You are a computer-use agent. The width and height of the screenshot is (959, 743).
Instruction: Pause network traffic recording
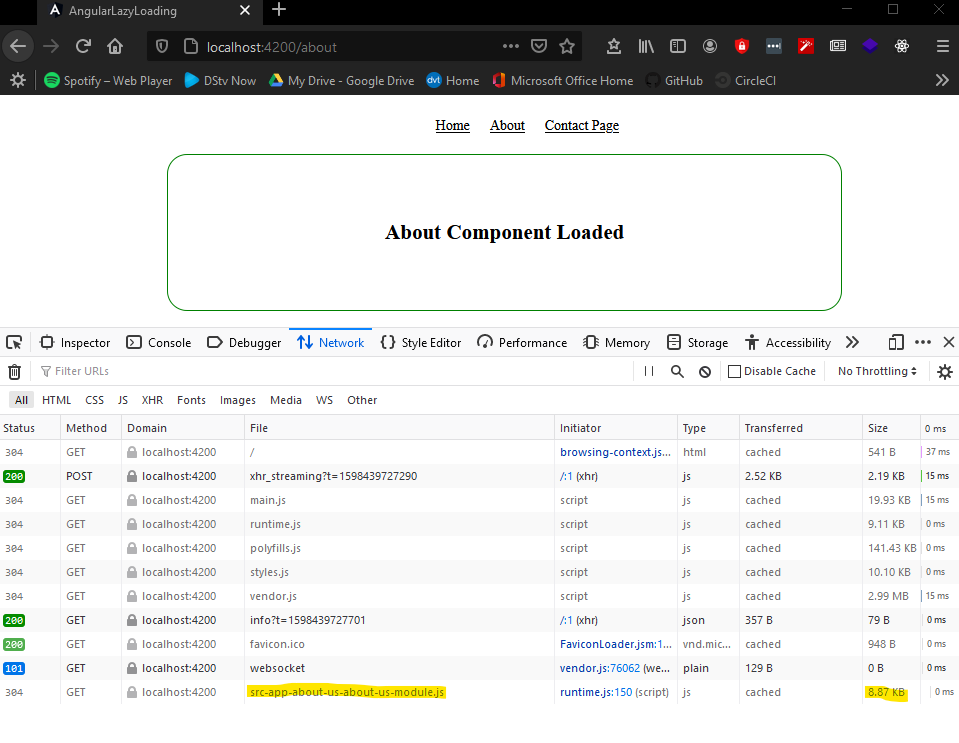click(x=651, y=371)
